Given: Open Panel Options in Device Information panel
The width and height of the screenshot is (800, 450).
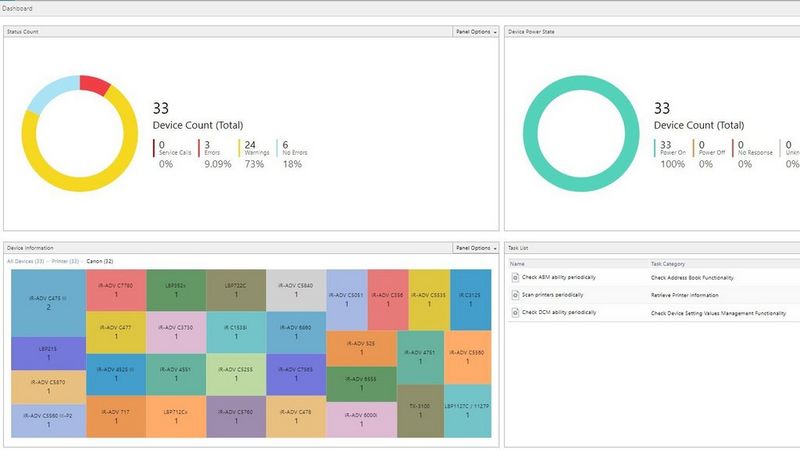Looking at the screenshot, I should [475, 247].
